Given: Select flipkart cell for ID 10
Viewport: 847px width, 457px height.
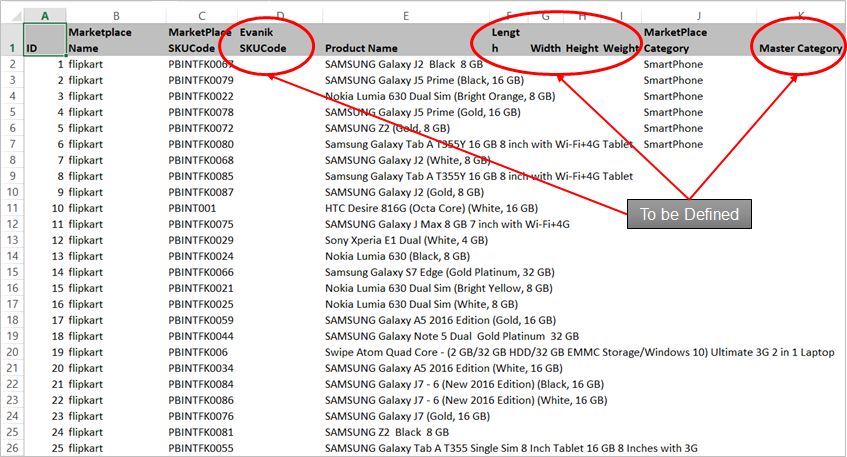Looking at the screenshot, I should click(x=116, y=208).
